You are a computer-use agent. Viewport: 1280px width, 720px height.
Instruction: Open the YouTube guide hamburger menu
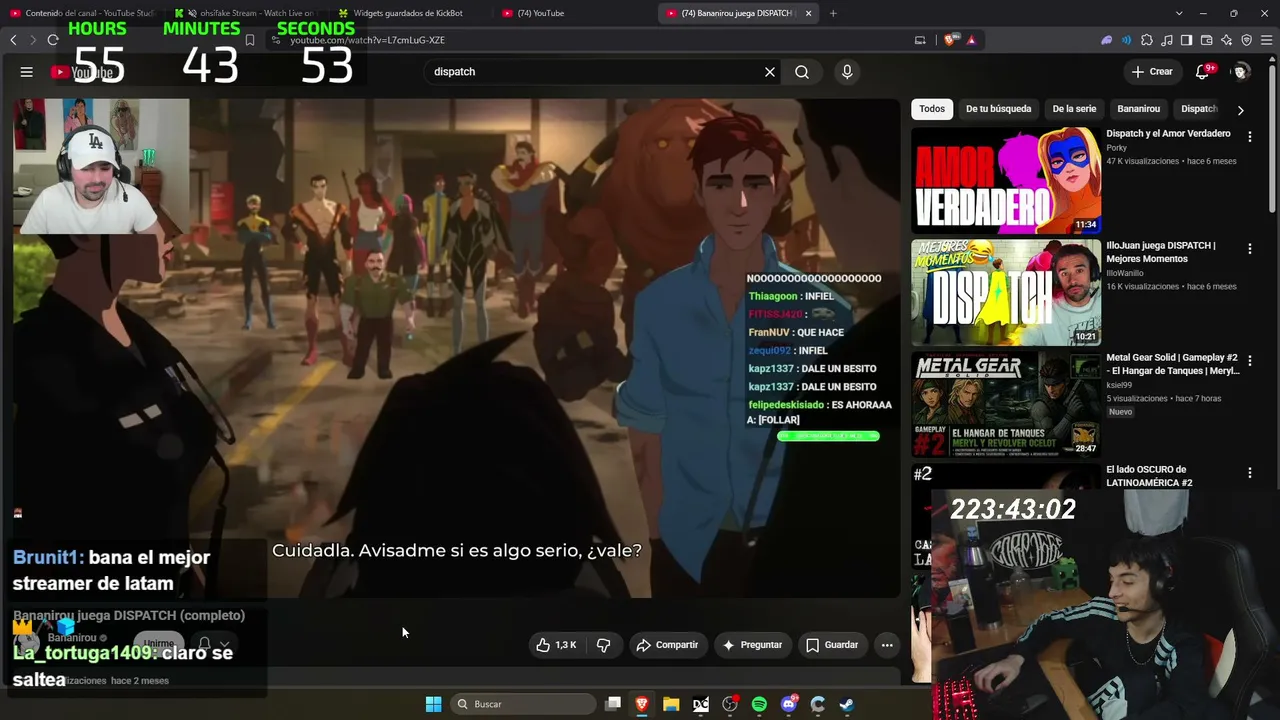[27, 72]
